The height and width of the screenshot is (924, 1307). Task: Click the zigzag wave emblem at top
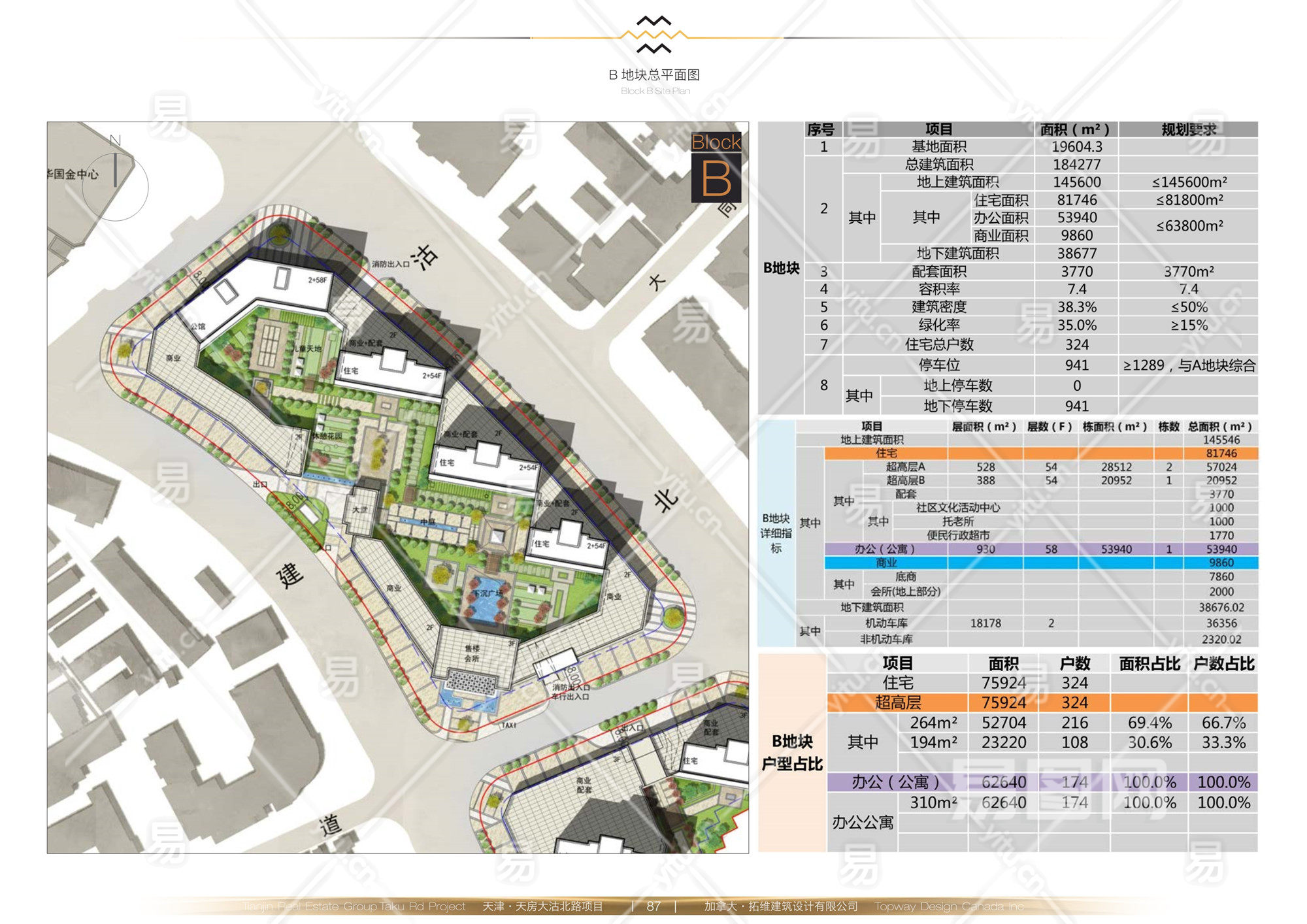point(653,34)
